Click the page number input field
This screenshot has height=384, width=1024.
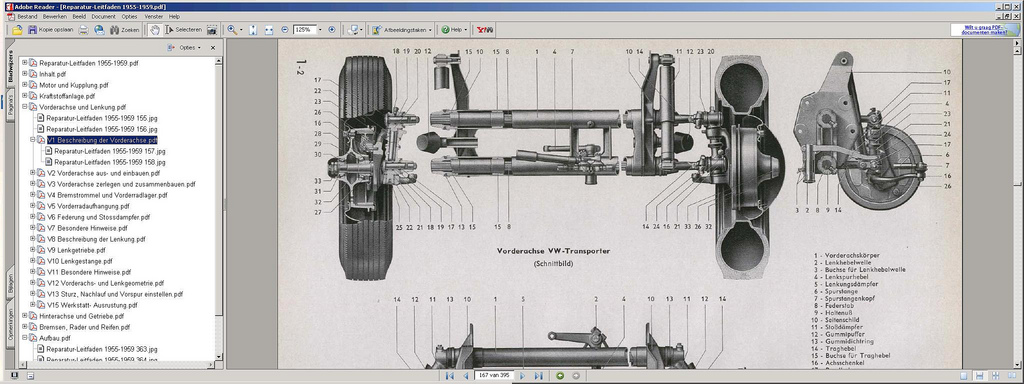pyautogui.click(x=495, y=376)
